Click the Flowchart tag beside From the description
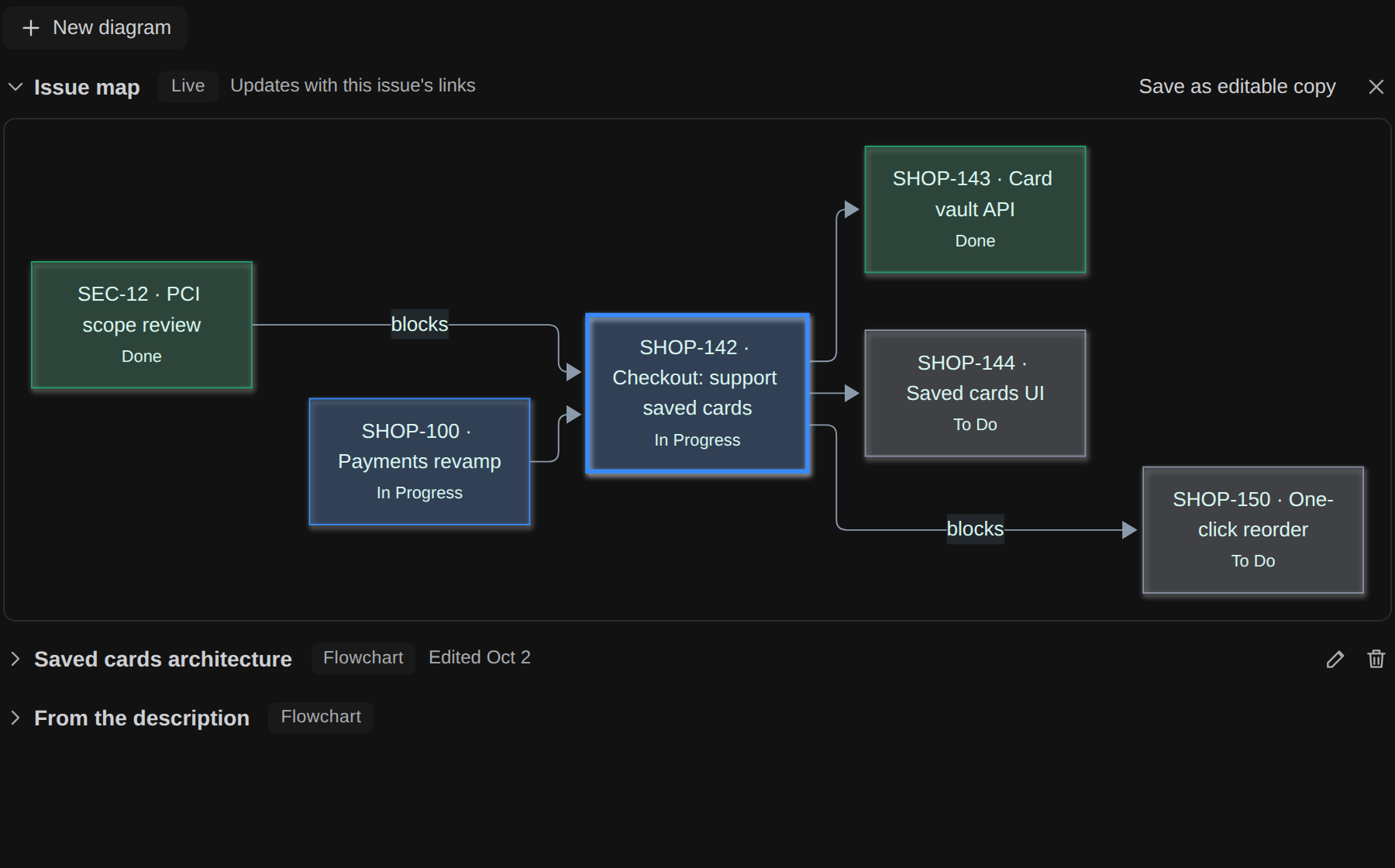This screenshot has height=868, width=1395. point(321,717)
